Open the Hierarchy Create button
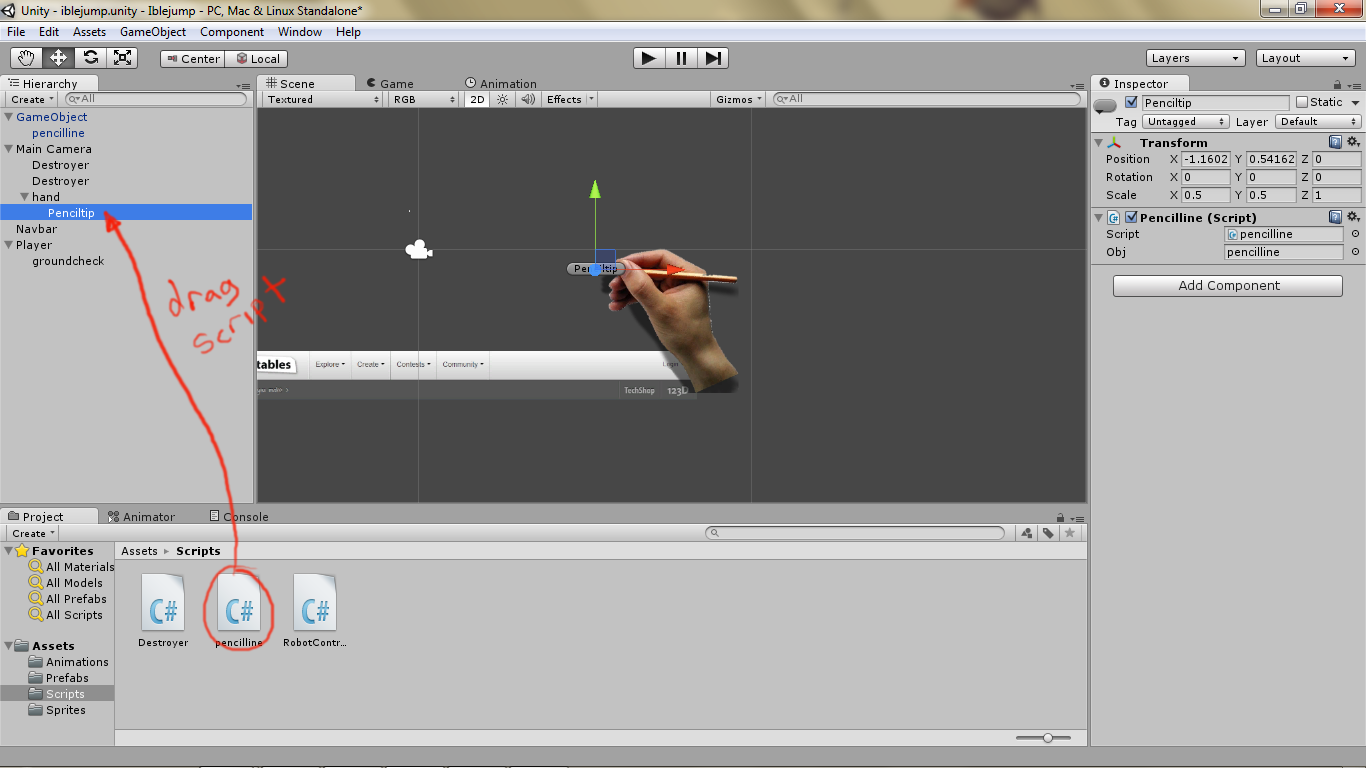This screenshot has height=768, width=1366. click(31, 100)
